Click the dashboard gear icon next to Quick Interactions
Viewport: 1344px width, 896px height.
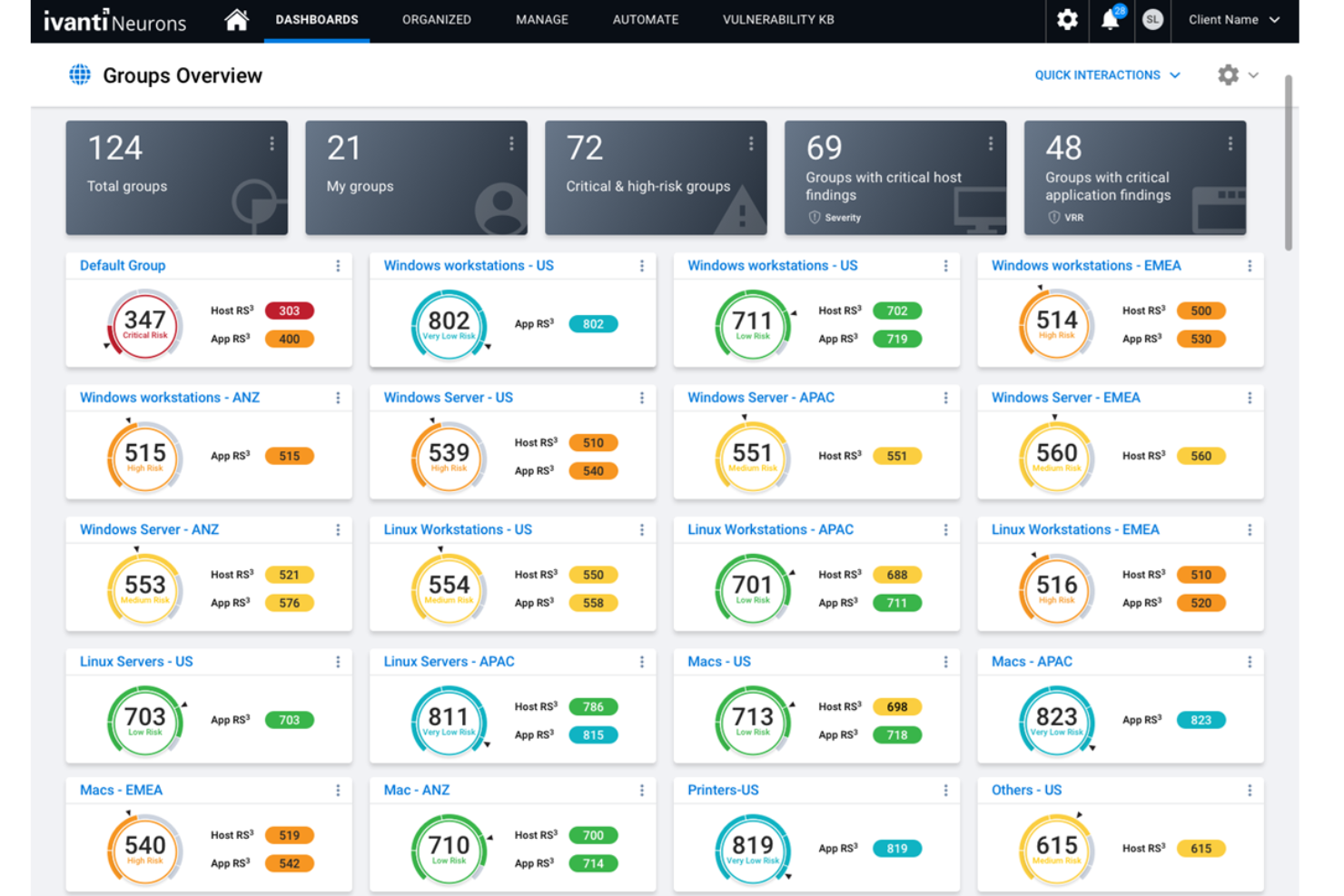pos(1229,74)
